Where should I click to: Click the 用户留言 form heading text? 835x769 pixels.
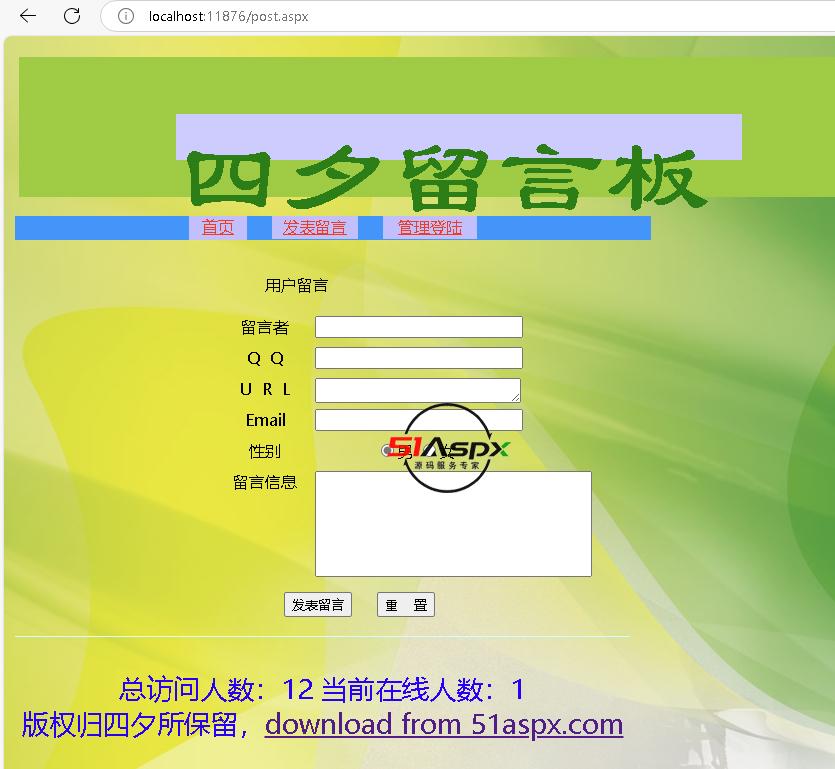tap(296, 286)
